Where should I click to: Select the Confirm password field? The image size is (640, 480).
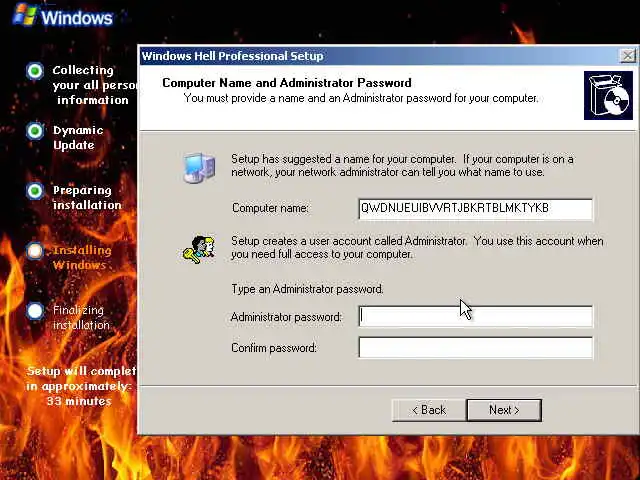pyautogui.click(x=476, y=347)
